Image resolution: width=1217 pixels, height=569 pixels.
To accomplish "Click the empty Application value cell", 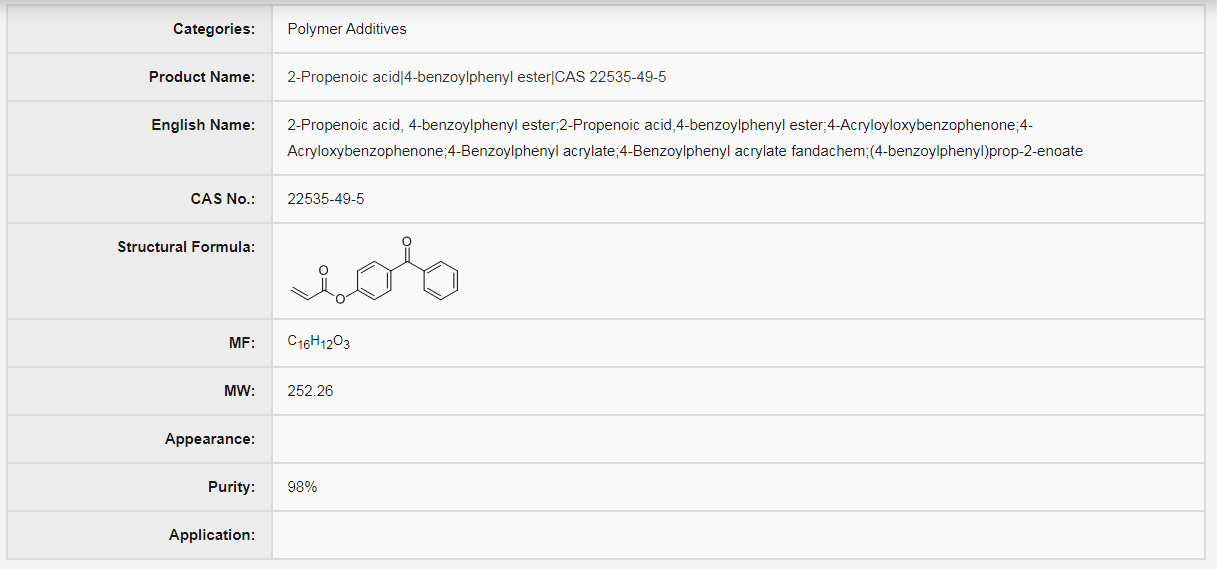I will (738, 535).
